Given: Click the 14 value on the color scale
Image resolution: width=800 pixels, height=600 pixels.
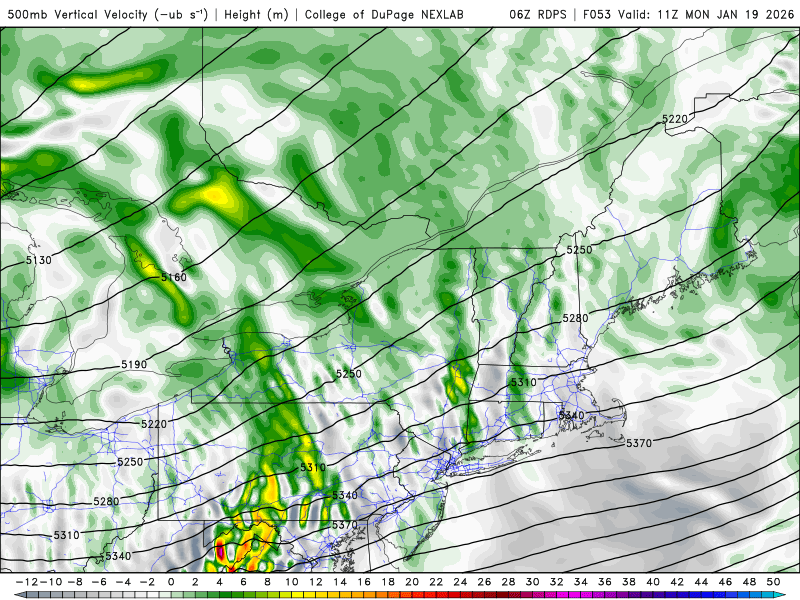Looking at the screenshot, I should point(340,582).
